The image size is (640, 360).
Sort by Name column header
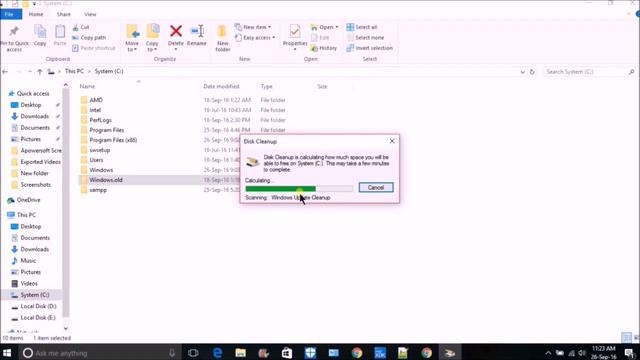pos(87,87)
